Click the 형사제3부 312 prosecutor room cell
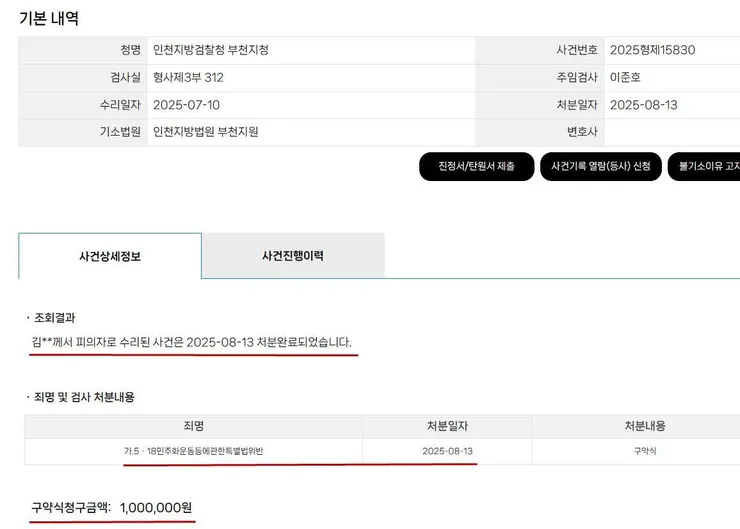Screen dimensions: 740x529 coord(311,77)
